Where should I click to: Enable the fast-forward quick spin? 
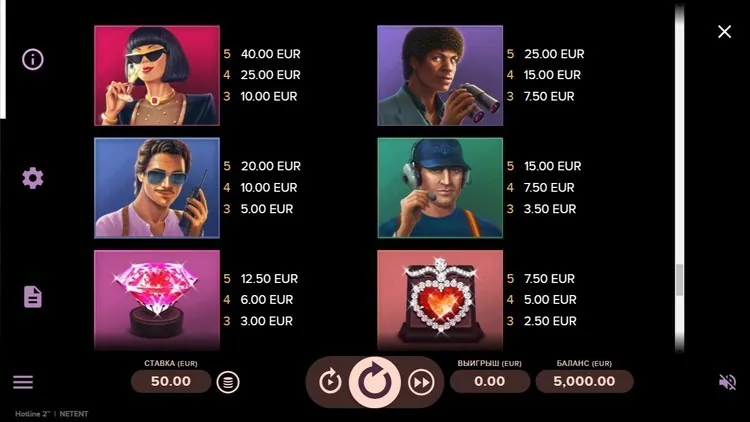pyautogui.click(x=421, y=382)
